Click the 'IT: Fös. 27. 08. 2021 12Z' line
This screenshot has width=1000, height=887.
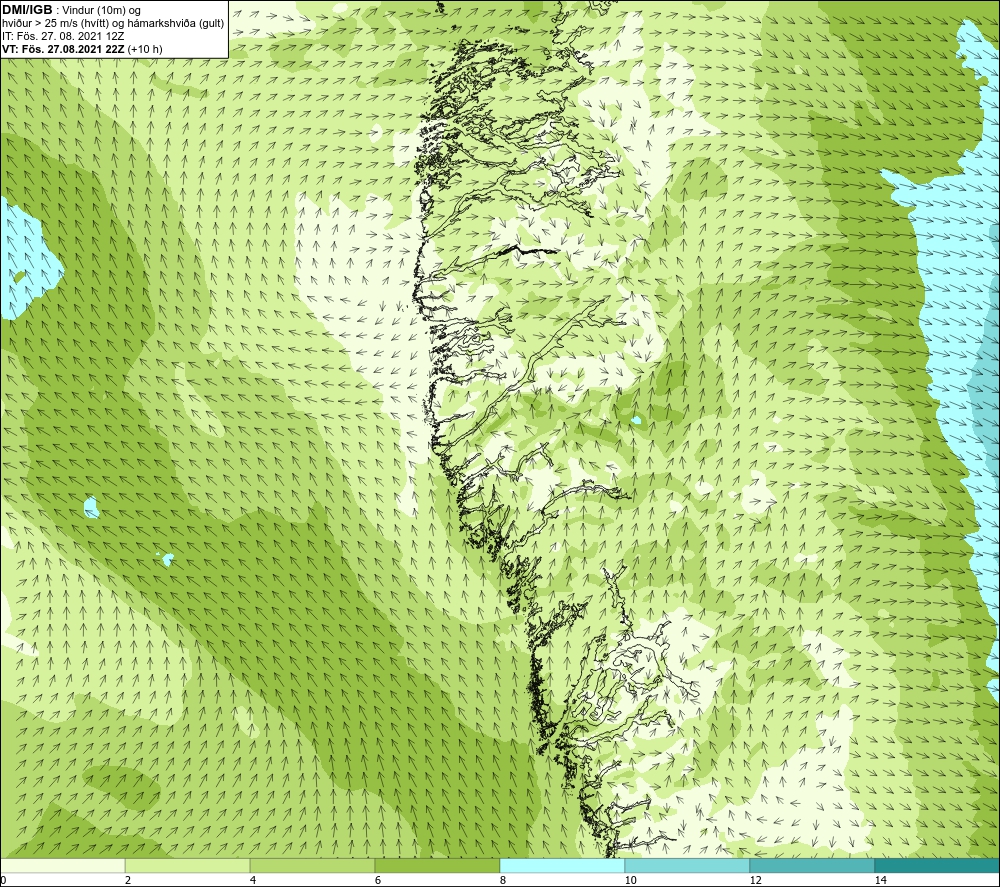63,36
